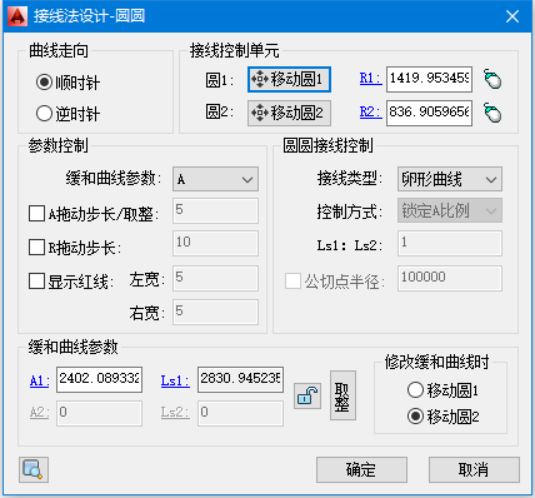Click the 移动圆1 move button
This screenshot has height=498, width=535.
point(289,79)
